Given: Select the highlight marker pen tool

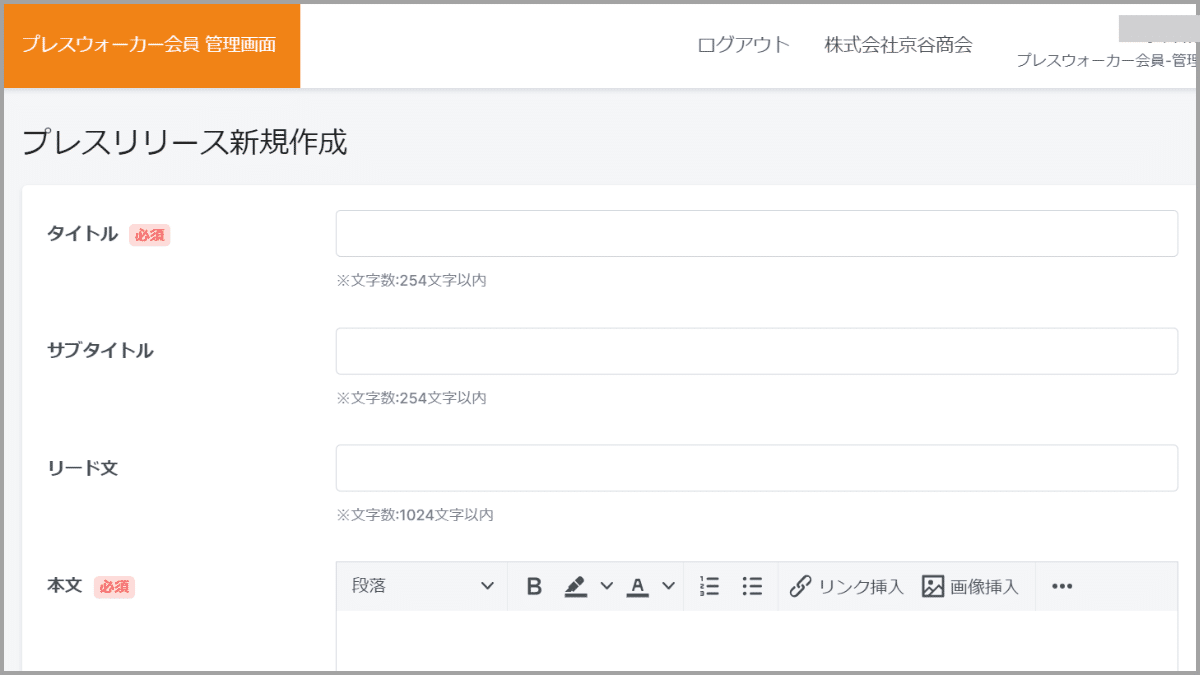Looking at the screenshot, I should tap(575, 586).
